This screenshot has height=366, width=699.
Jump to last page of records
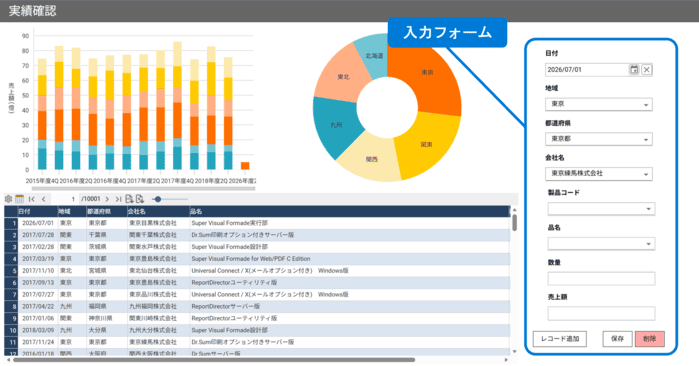118,199
